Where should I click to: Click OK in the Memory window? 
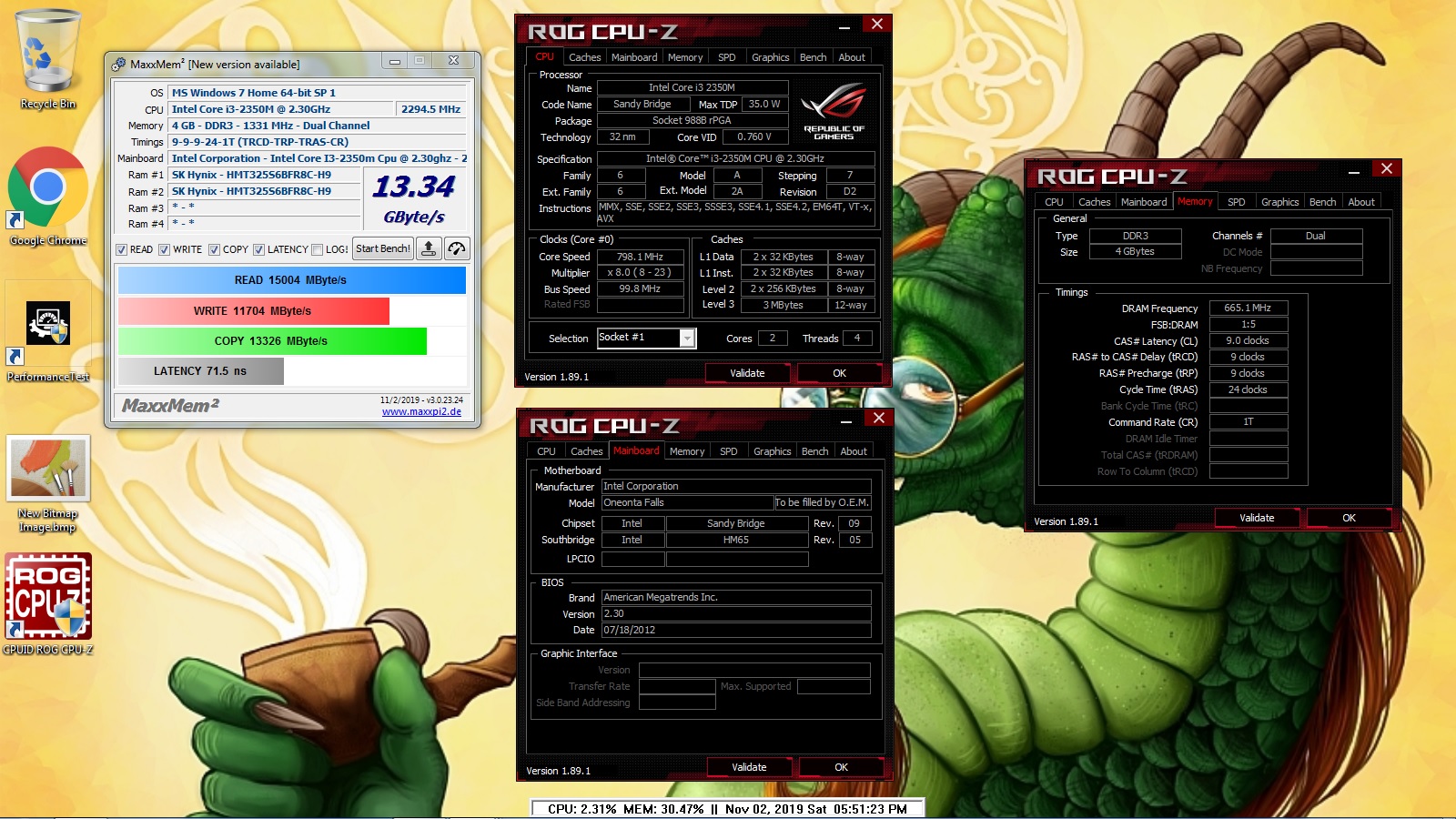tap(1349, 518)
